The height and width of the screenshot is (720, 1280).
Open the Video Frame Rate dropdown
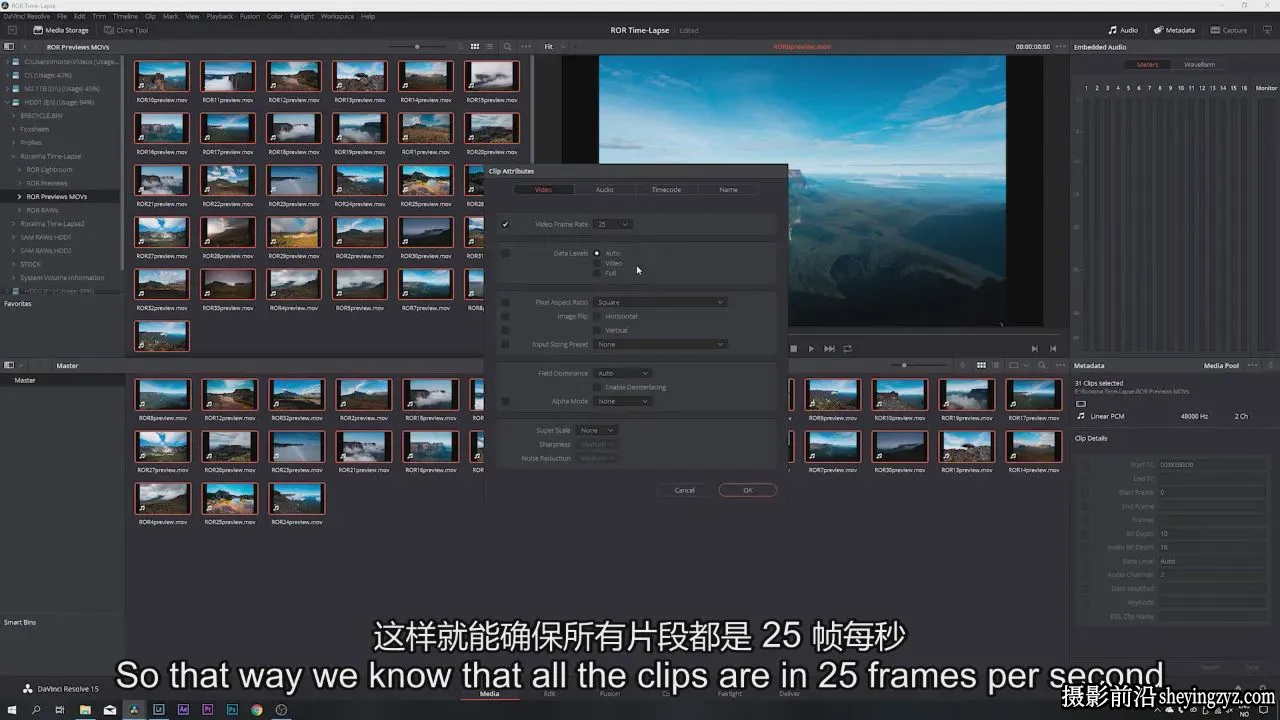point(613,224)
